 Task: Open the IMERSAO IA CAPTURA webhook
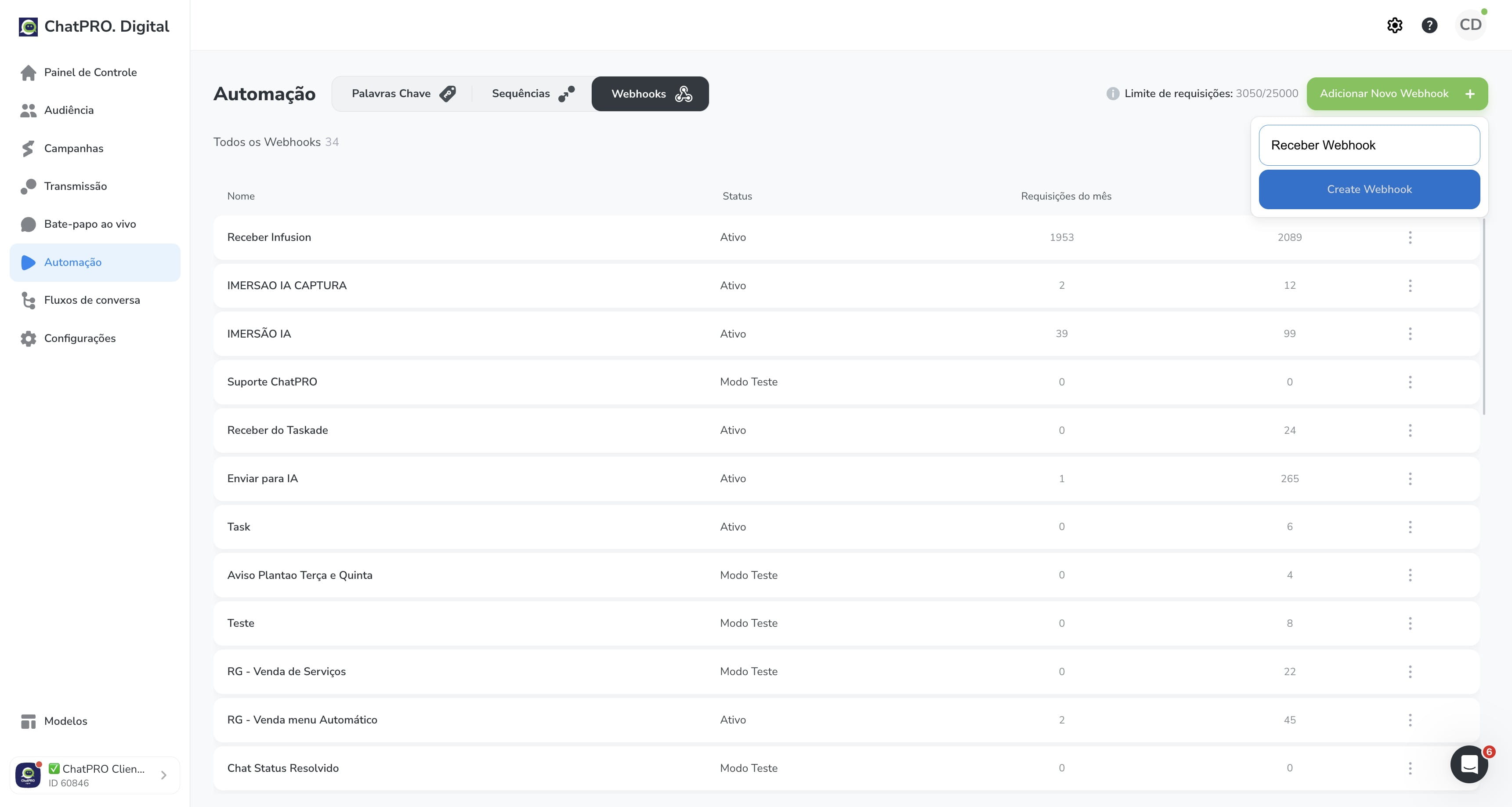(x=846, y=285)
